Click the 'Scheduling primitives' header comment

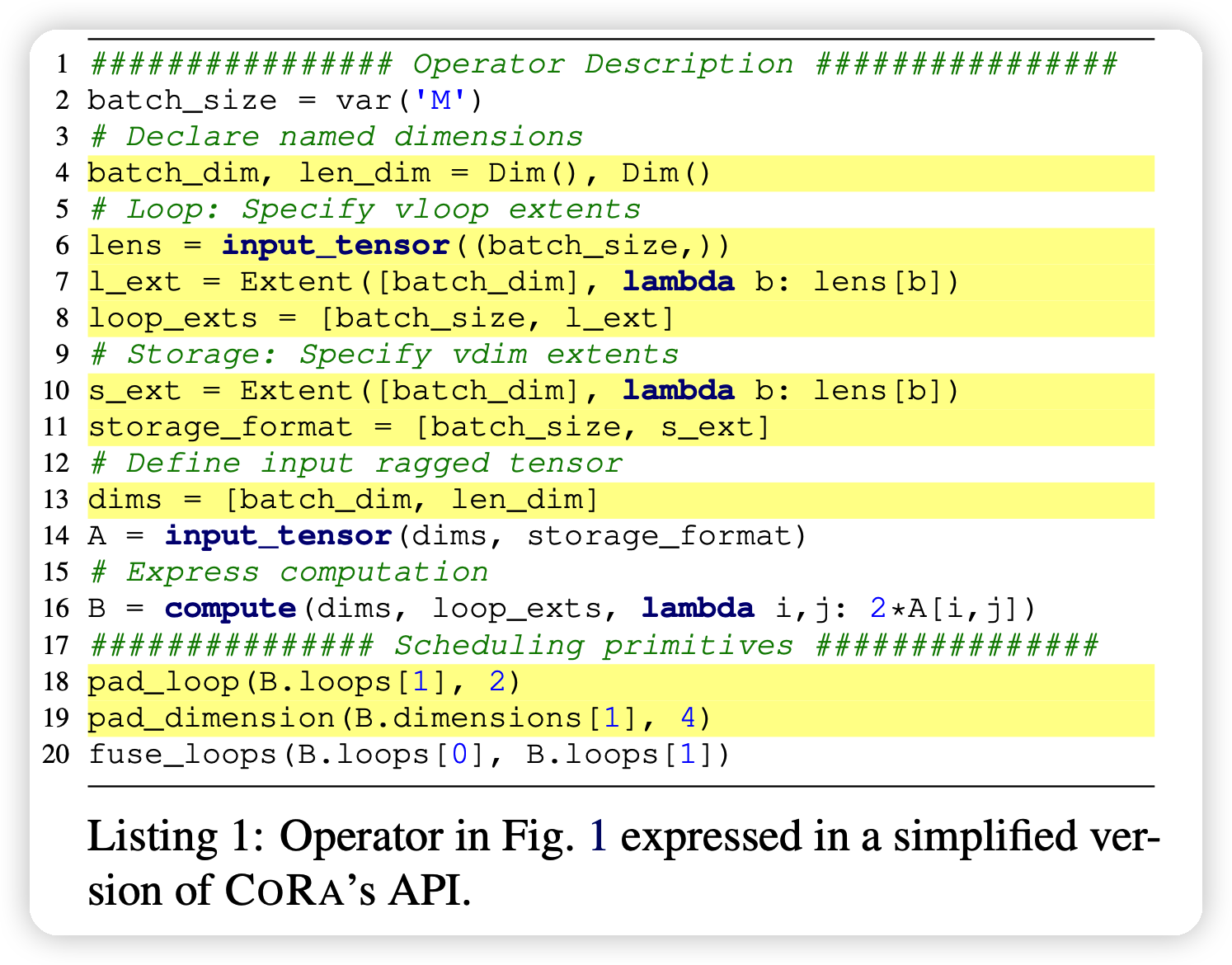click(593, 645)
